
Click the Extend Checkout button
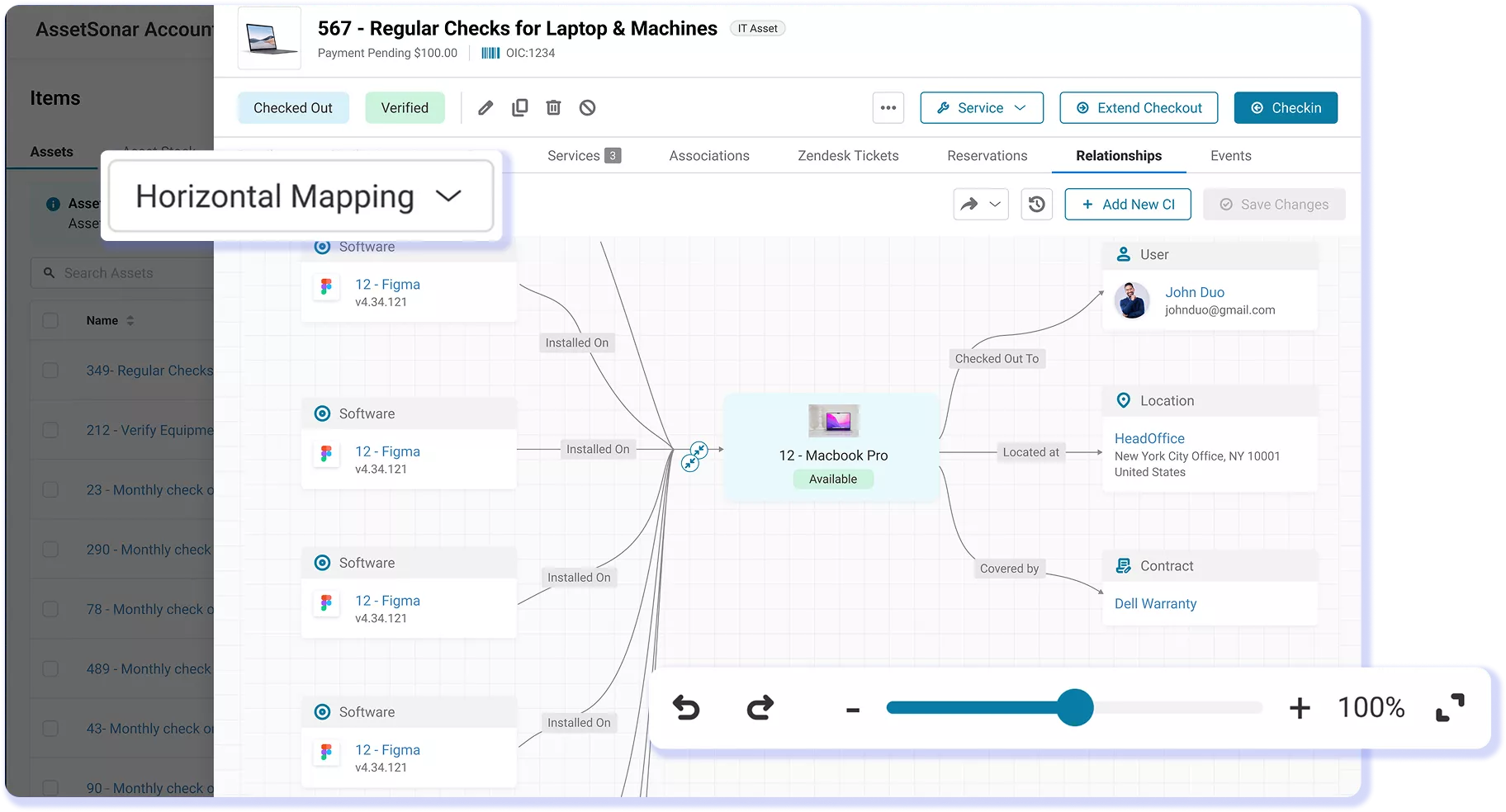point(1139,108)
